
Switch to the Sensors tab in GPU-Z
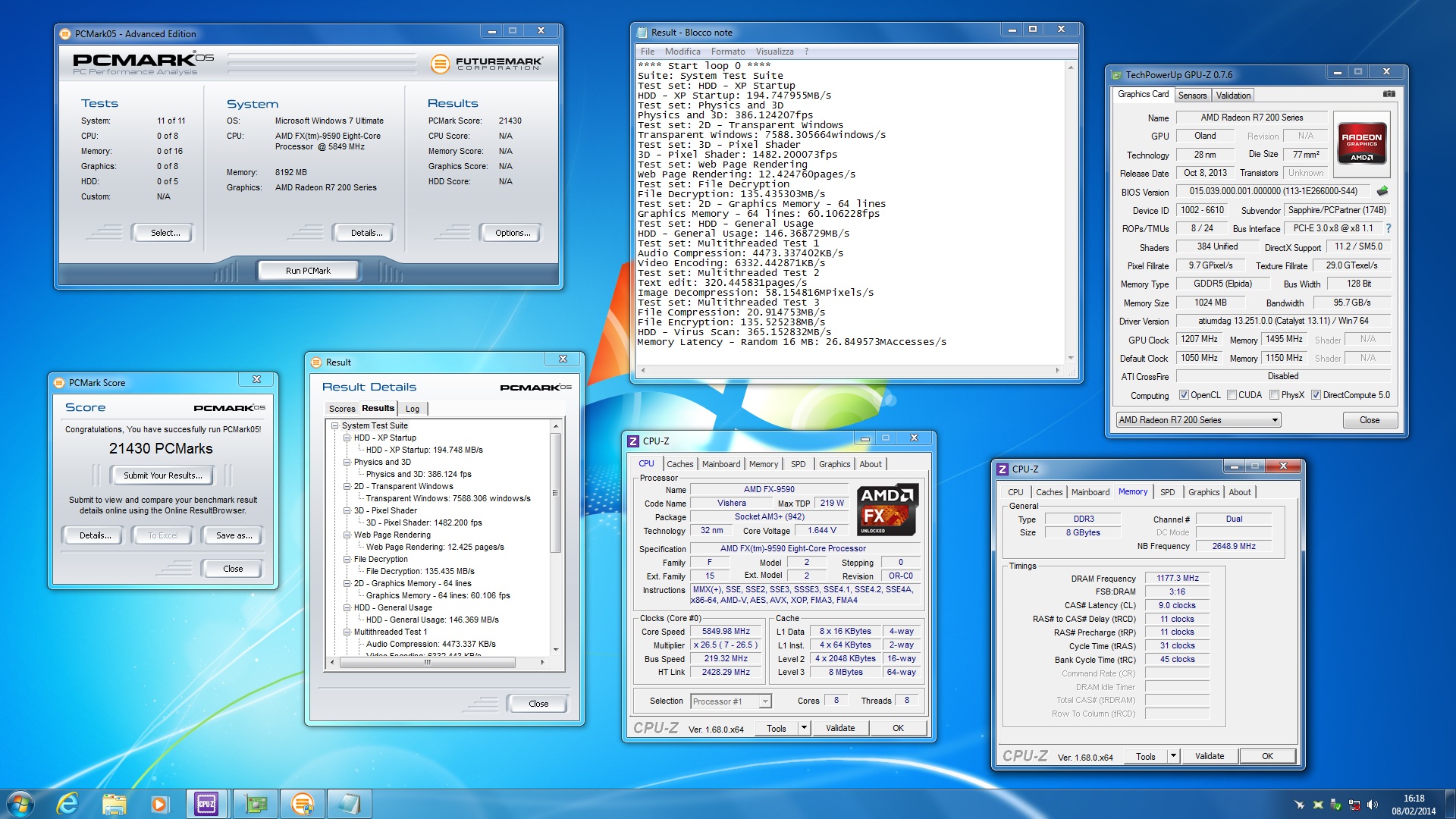click(1192, 96)
